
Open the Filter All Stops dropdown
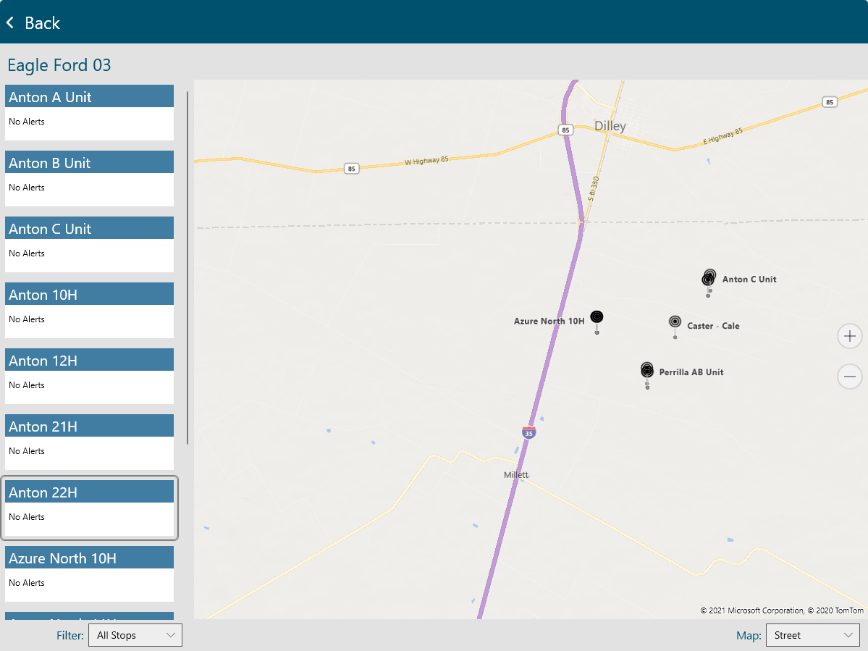tap(135, 635)
